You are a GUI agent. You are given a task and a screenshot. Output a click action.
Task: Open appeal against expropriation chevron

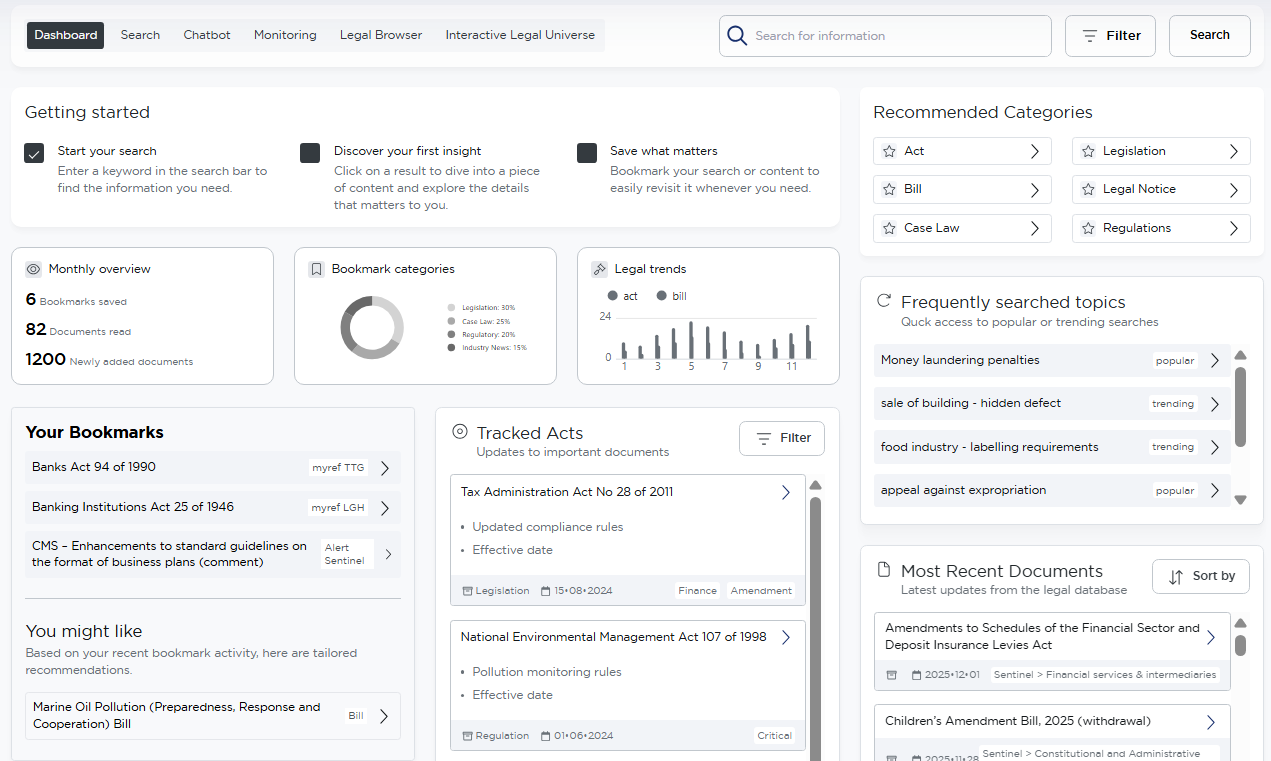pos(1215,491)
